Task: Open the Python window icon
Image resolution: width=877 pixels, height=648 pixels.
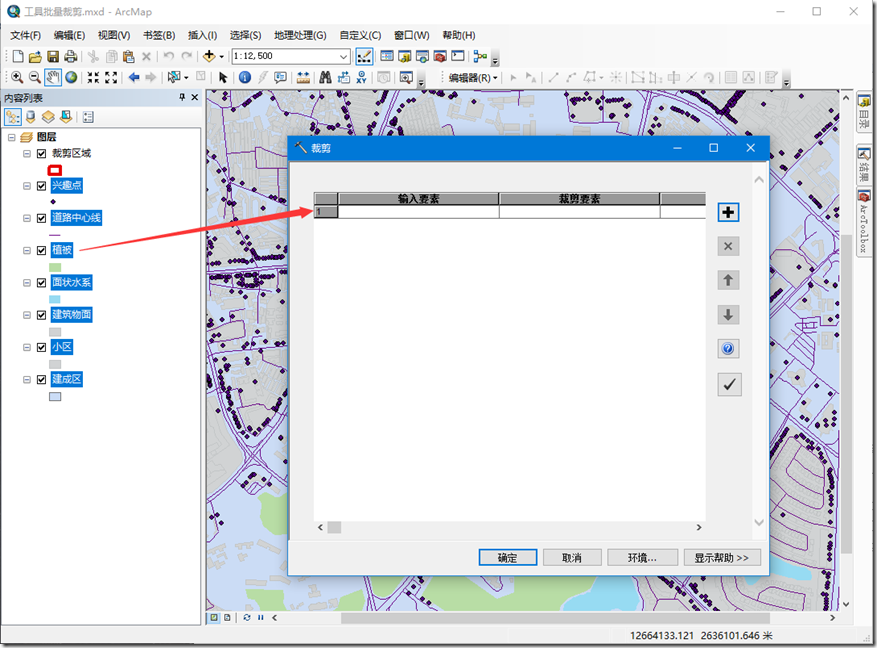Action: (x=458, y=56)
